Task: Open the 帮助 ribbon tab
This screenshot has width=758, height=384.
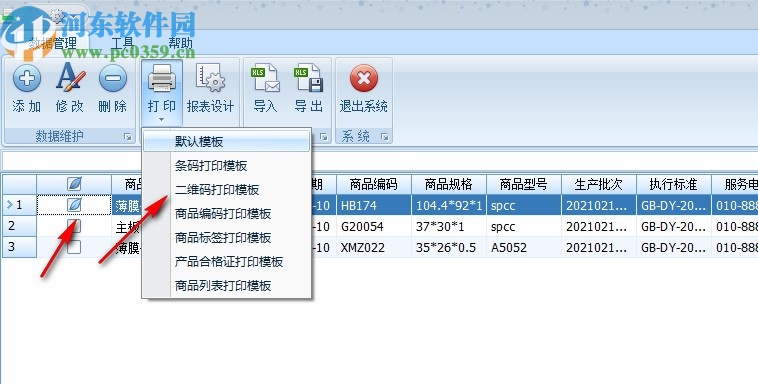Action: (x=181, y=44)
